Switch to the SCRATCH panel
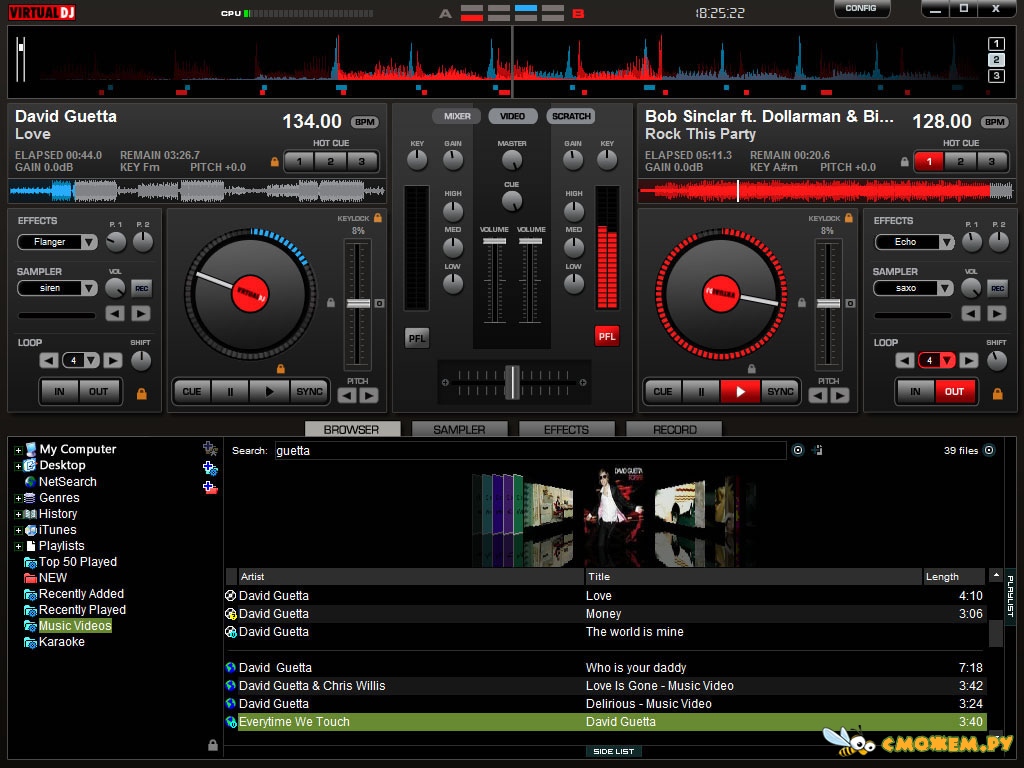This screenshot has height=768, width=1024. pyautogui.click(x=571, y=116)
